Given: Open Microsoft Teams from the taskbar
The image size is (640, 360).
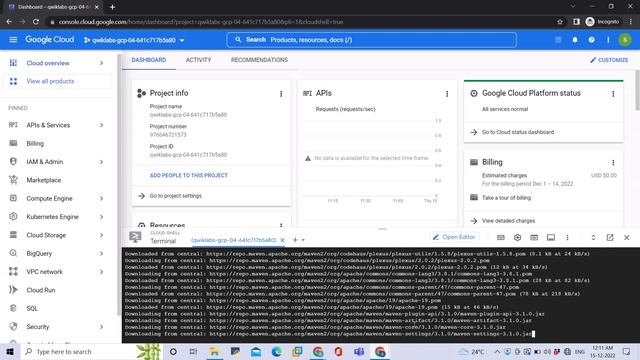Looking at the screenshot, I should (x=359, y=351).
